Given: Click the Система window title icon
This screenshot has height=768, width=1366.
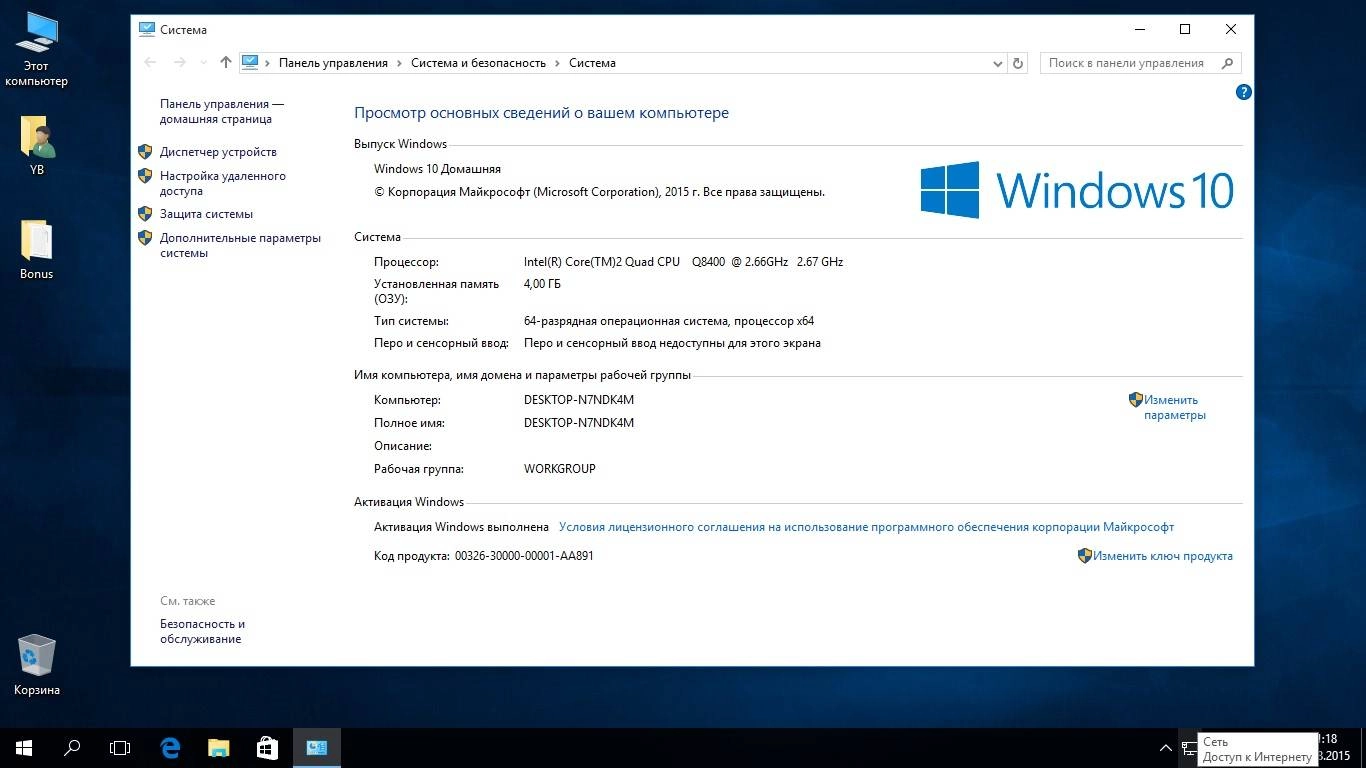Looking at the screenshot, I should (x=147, y=29).
